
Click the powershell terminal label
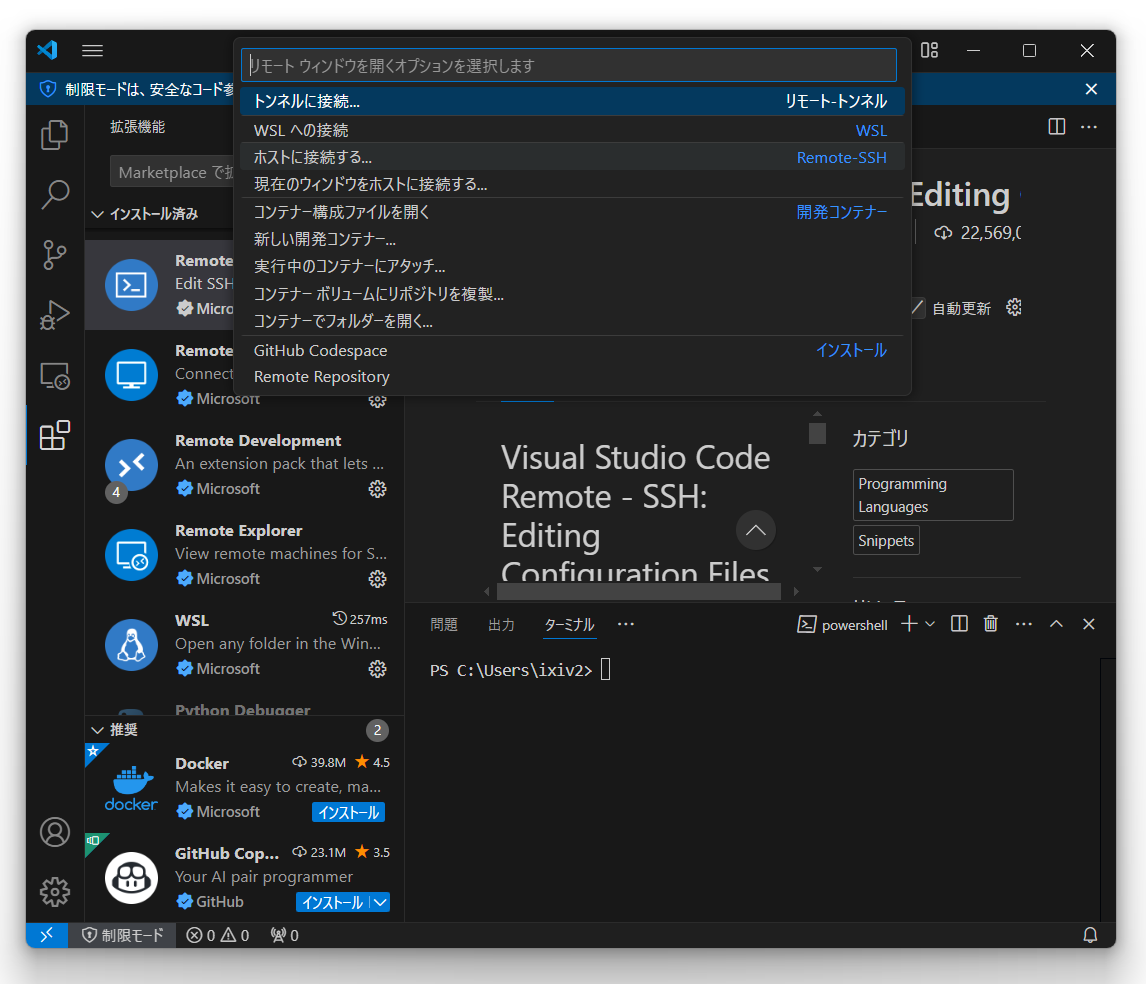coord(842,624)
